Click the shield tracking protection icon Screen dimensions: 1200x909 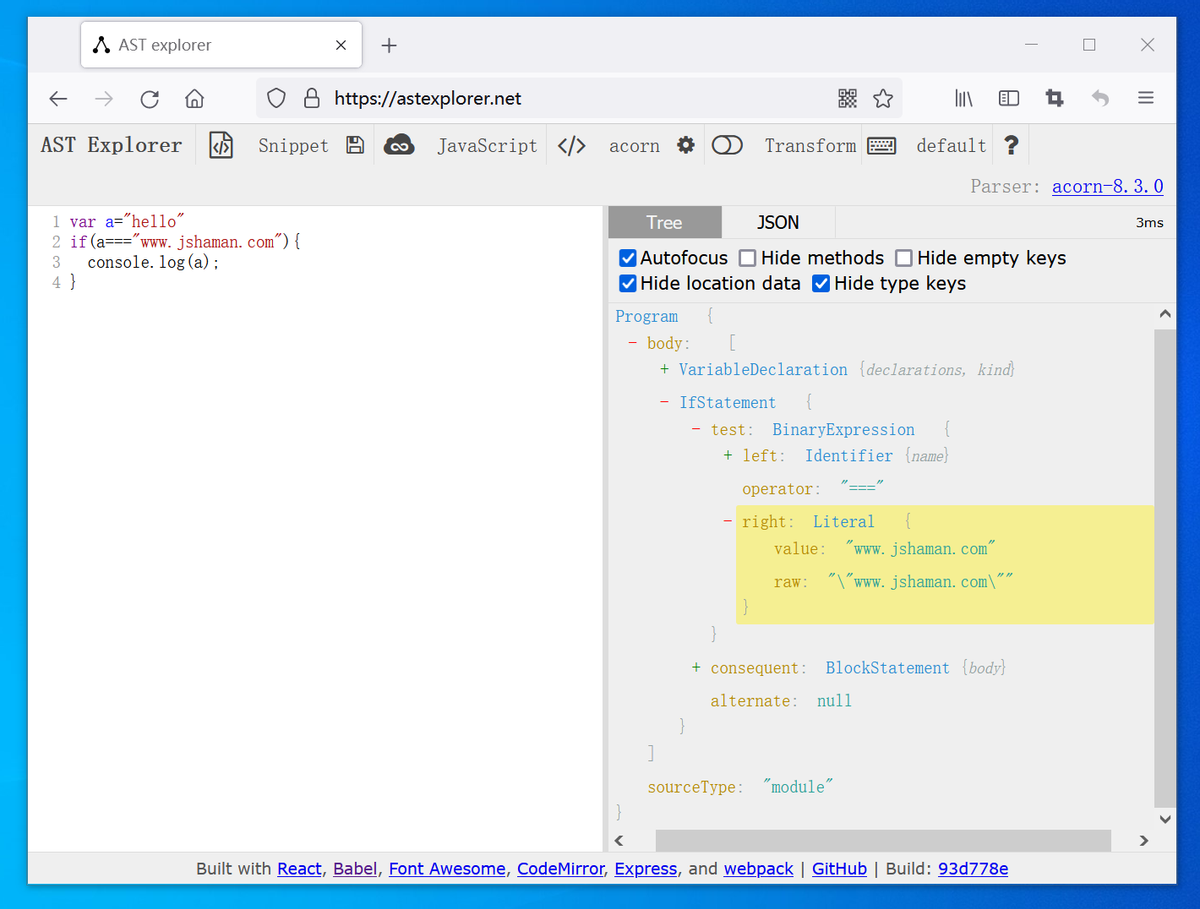pos(277,98)
